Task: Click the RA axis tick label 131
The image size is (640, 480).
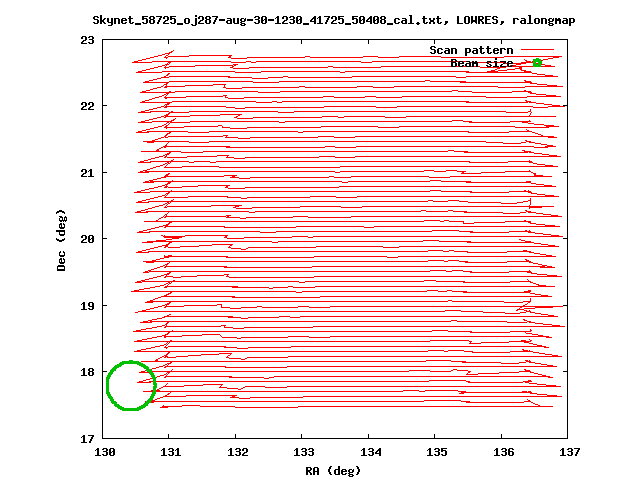Action: [171, 452]
